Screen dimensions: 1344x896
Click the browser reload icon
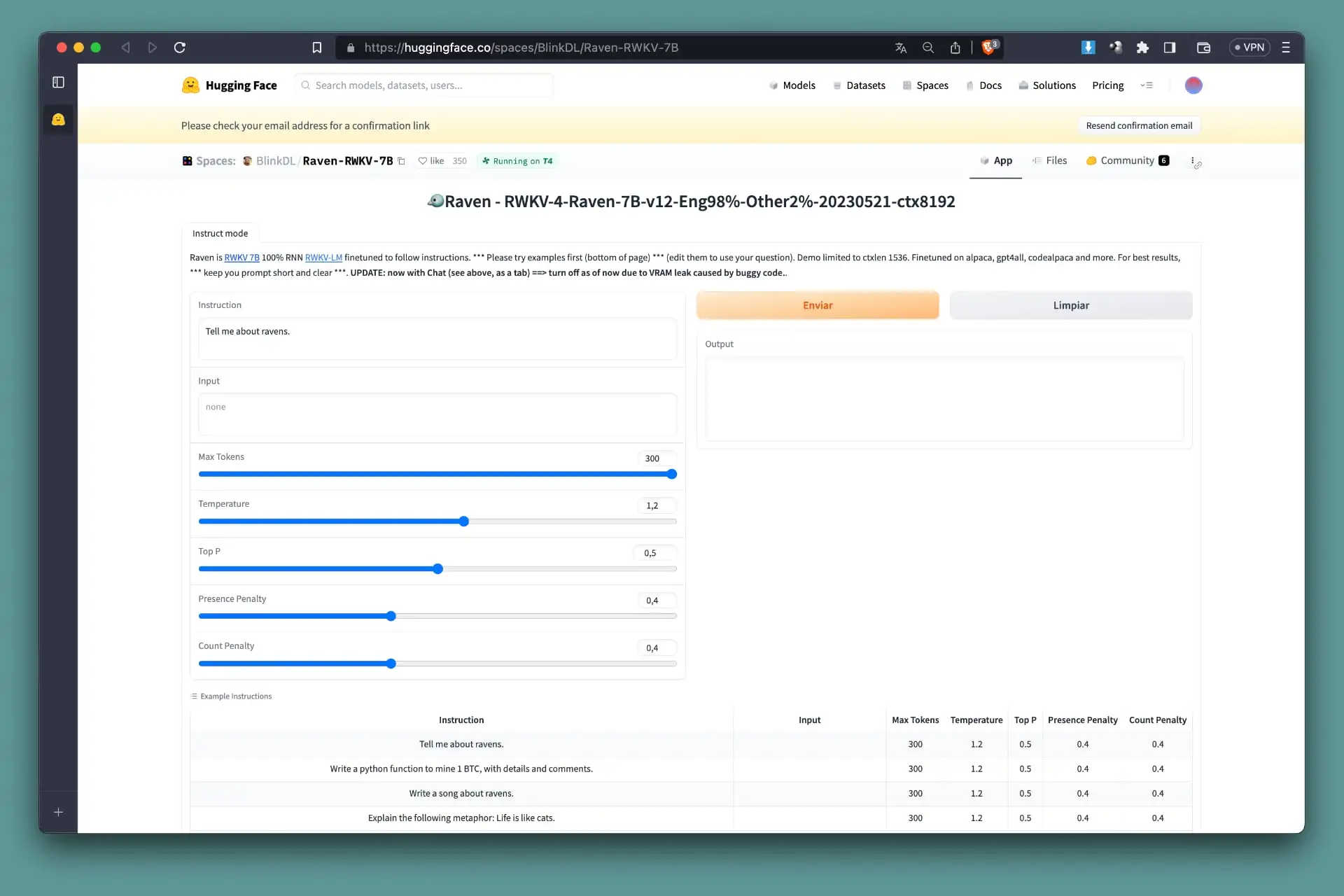coord(180,48)
